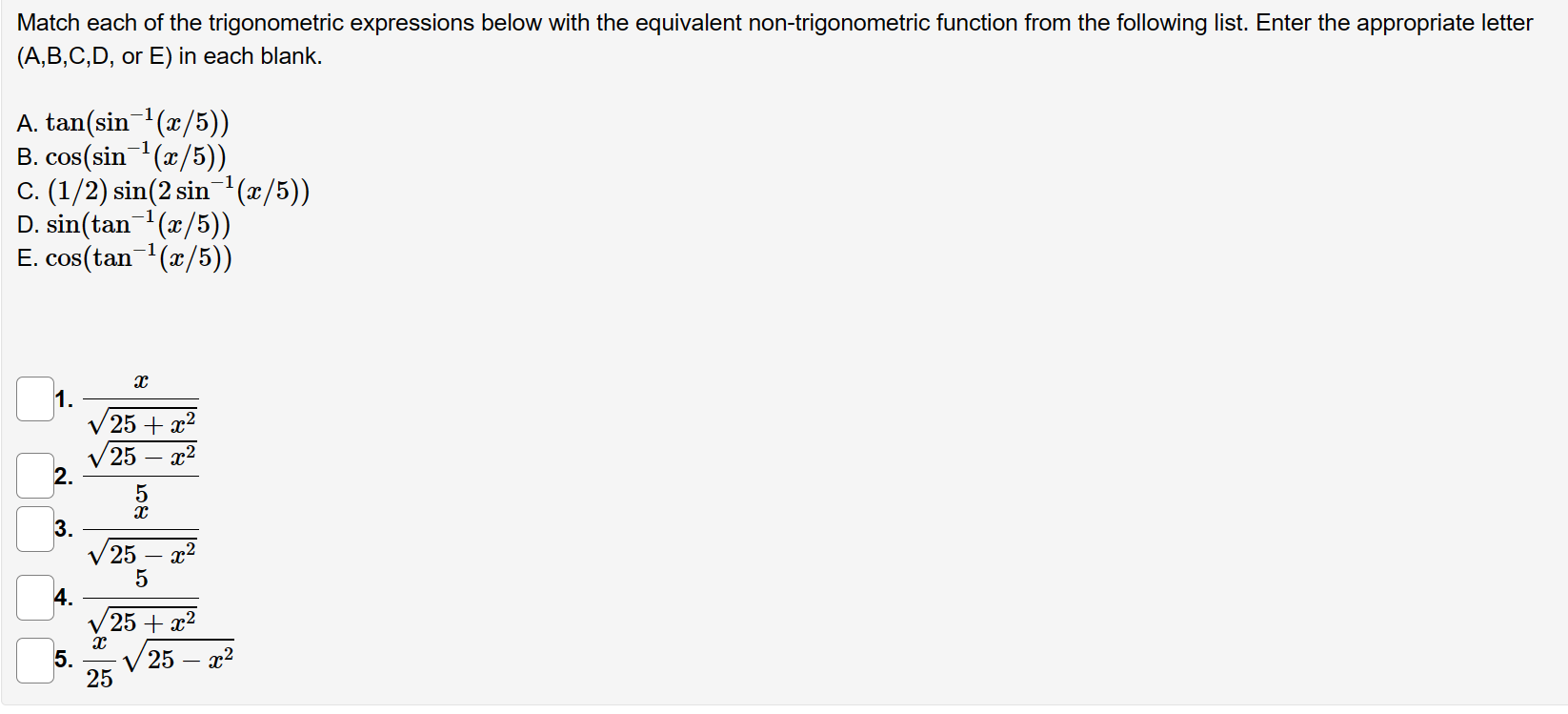Click the fraction √(25−x²) over 5
The image size is (1568, 714).
[141, 473]
